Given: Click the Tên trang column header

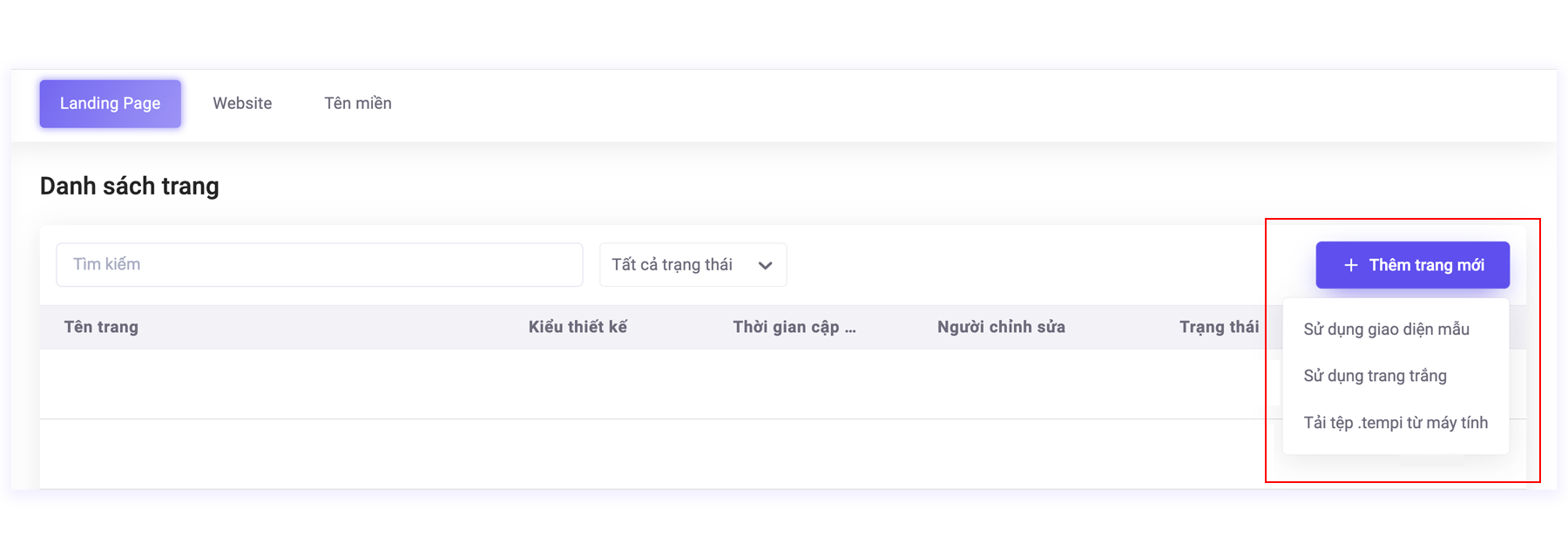Looking at the screenshot, I should (x=101, y=327).
